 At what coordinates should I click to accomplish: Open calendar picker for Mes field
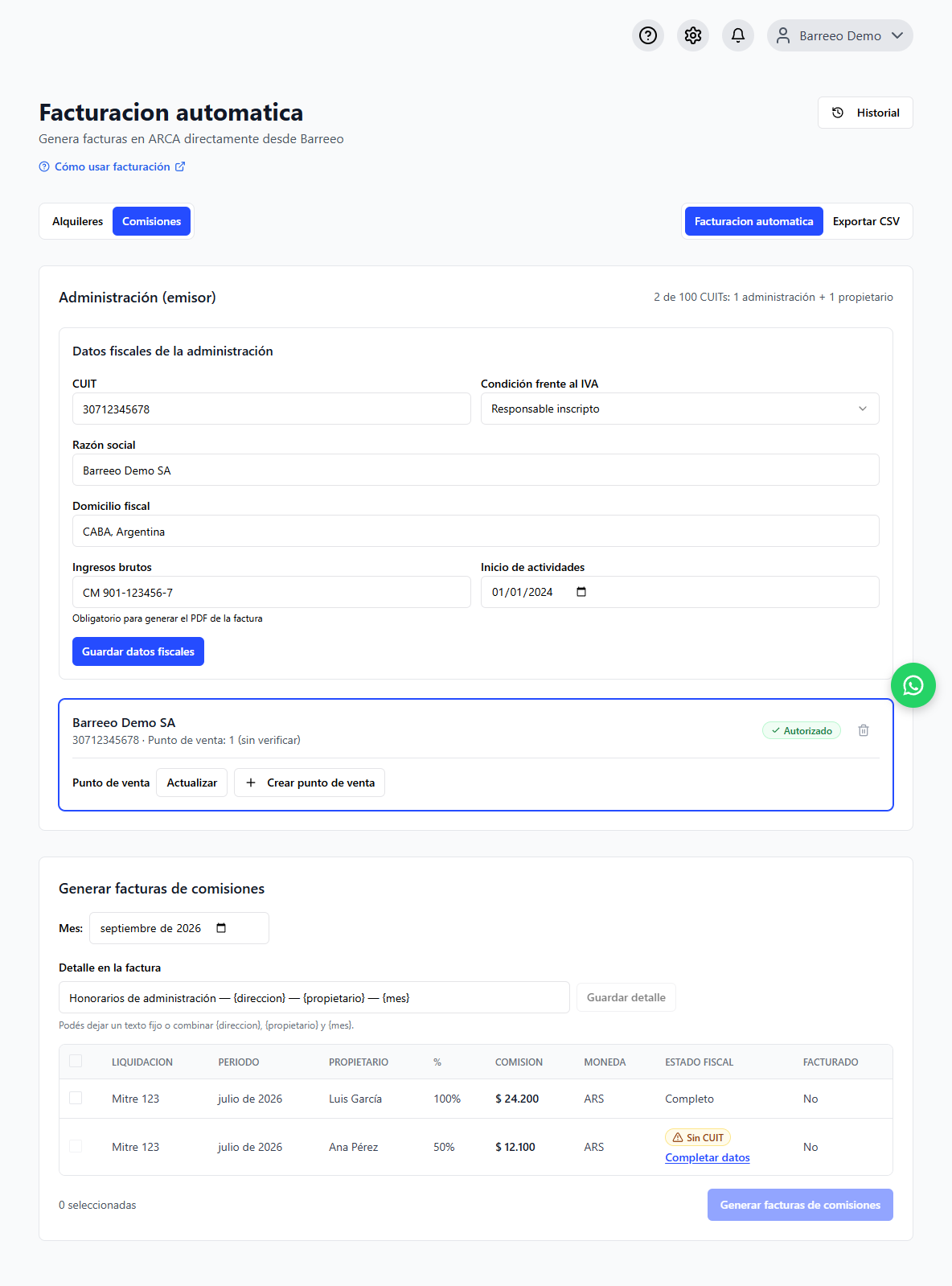coord(221,928)
